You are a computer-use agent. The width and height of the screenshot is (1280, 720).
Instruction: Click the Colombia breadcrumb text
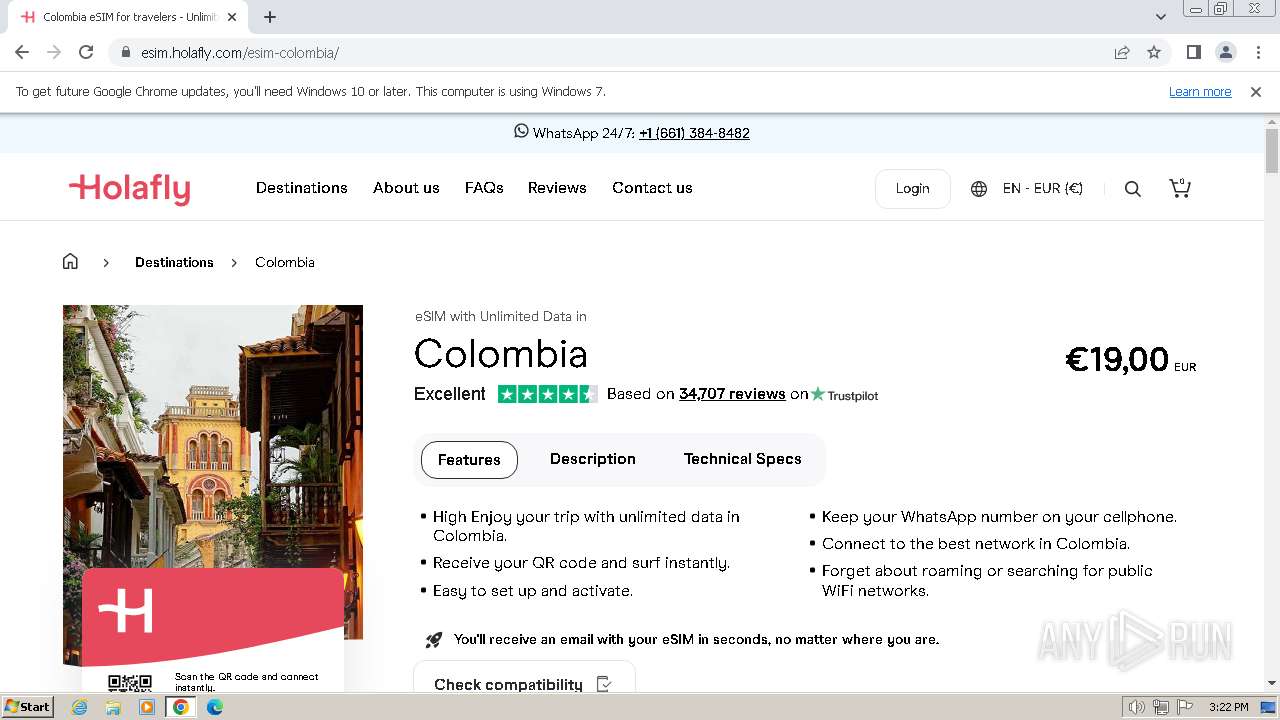click(x=285, y=262)
